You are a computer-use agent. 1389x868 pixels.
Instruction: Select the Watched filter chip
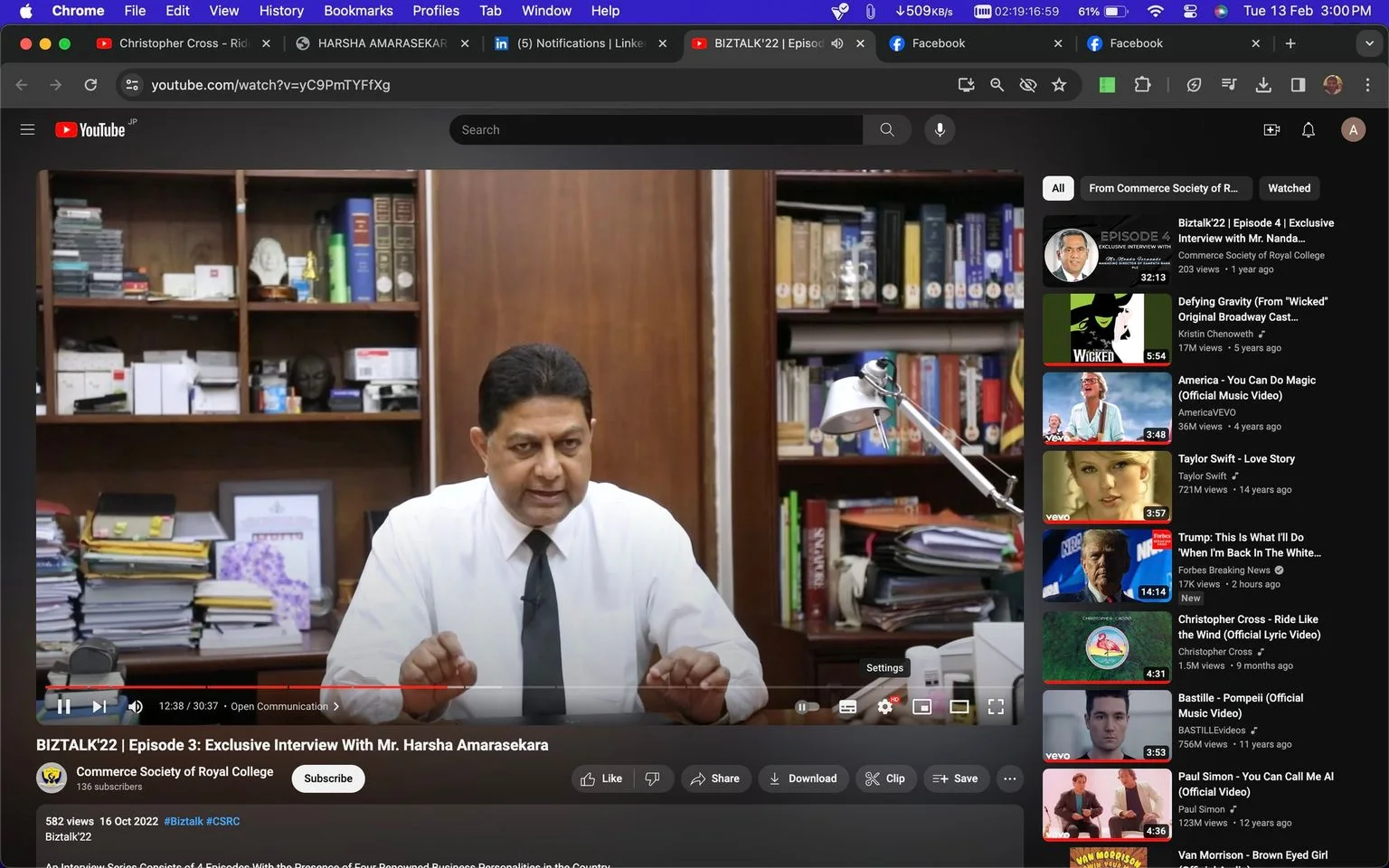[1289, 188]
